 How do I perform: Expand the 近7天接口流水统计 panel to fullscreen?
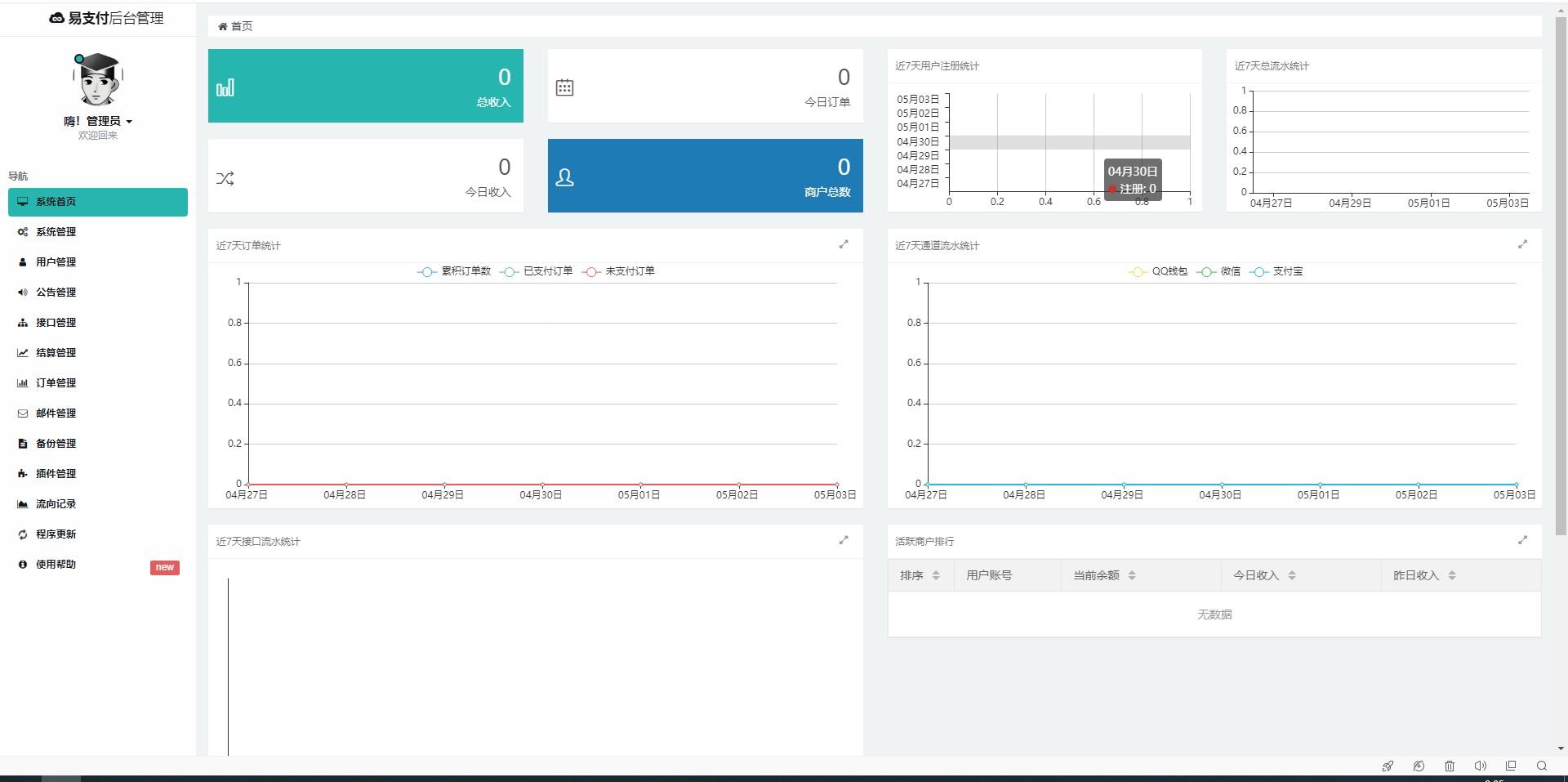(x=844, y=540)
